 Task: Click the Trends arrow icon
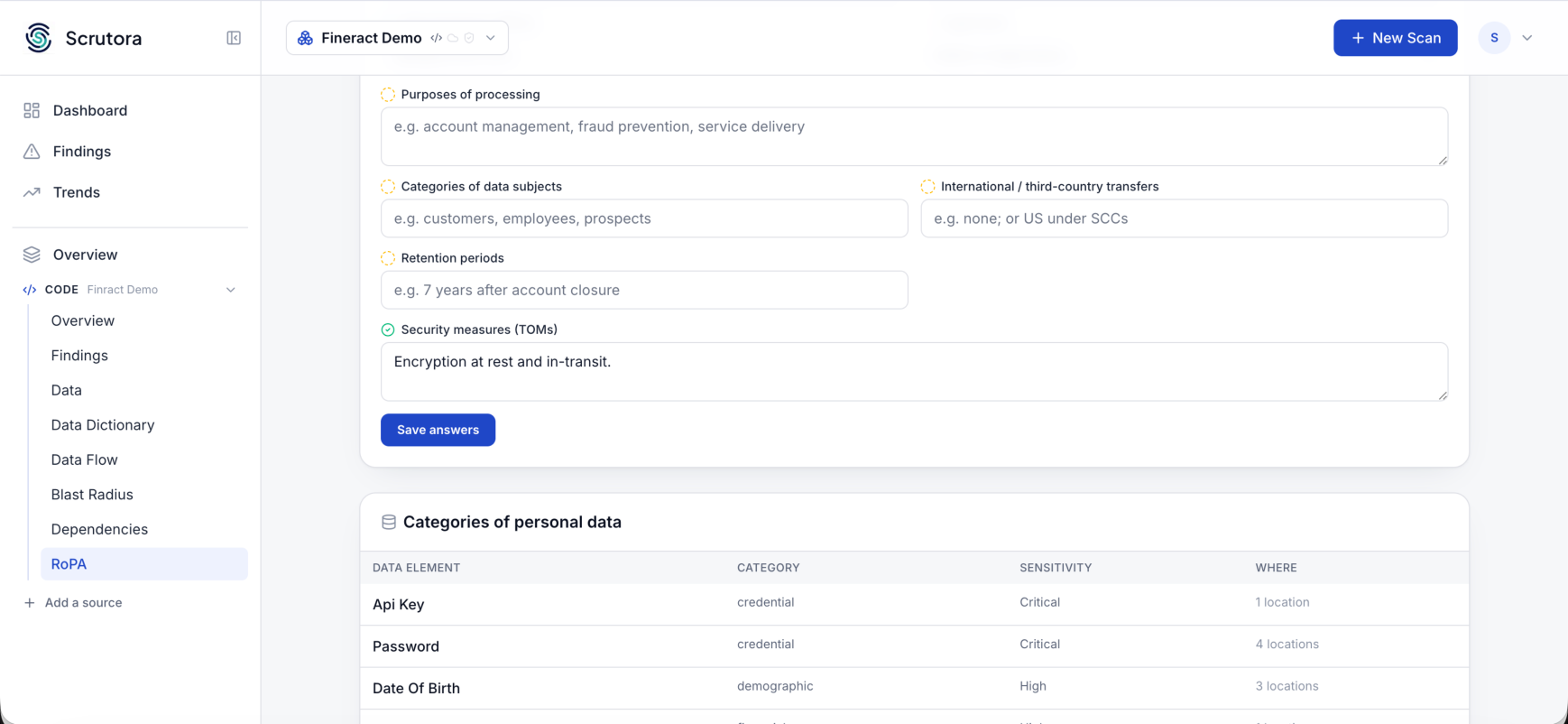32,192
